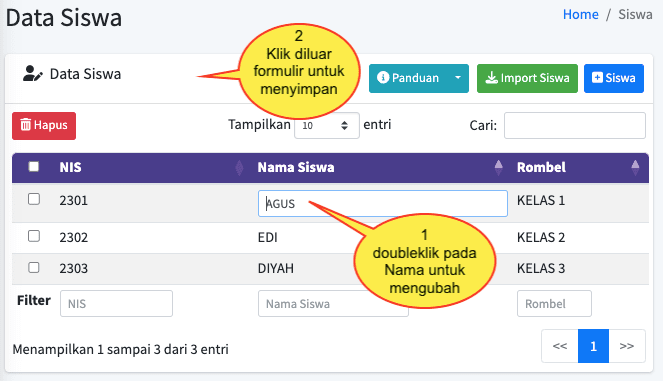Click the Home breadcrumb link
663x381 pixels.
pos(581,14)
